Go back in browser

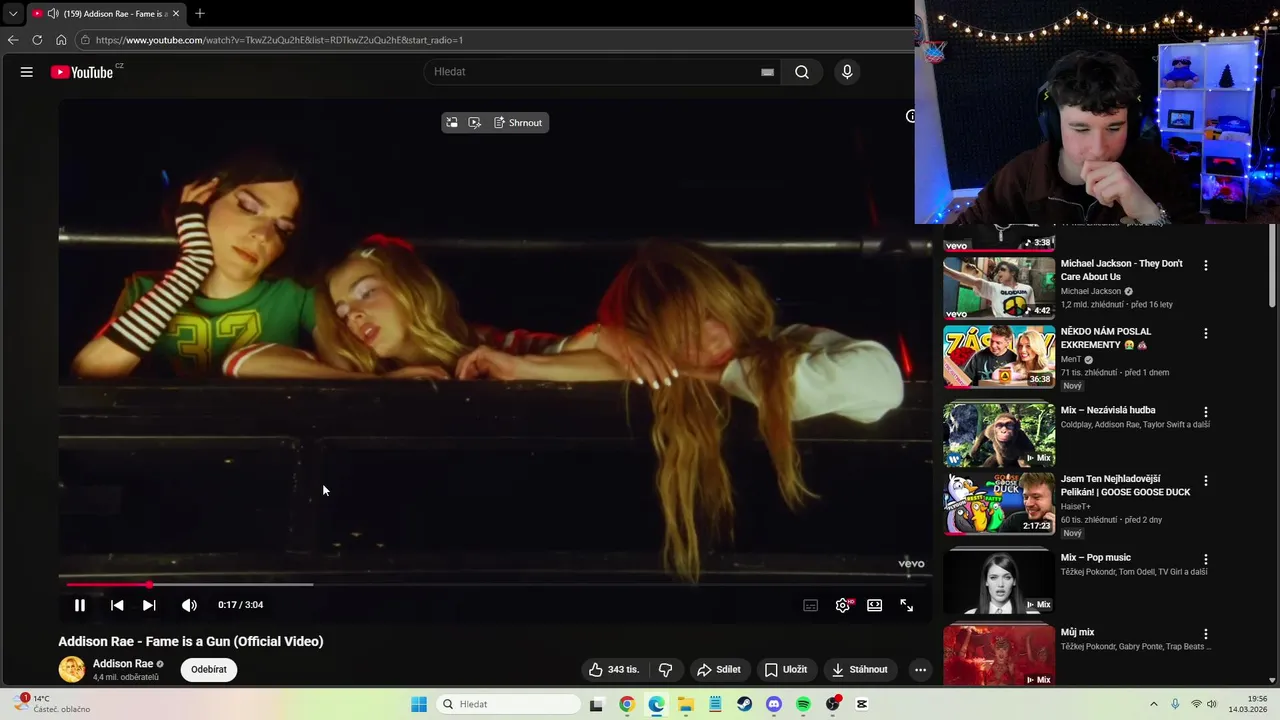(13, 40)
